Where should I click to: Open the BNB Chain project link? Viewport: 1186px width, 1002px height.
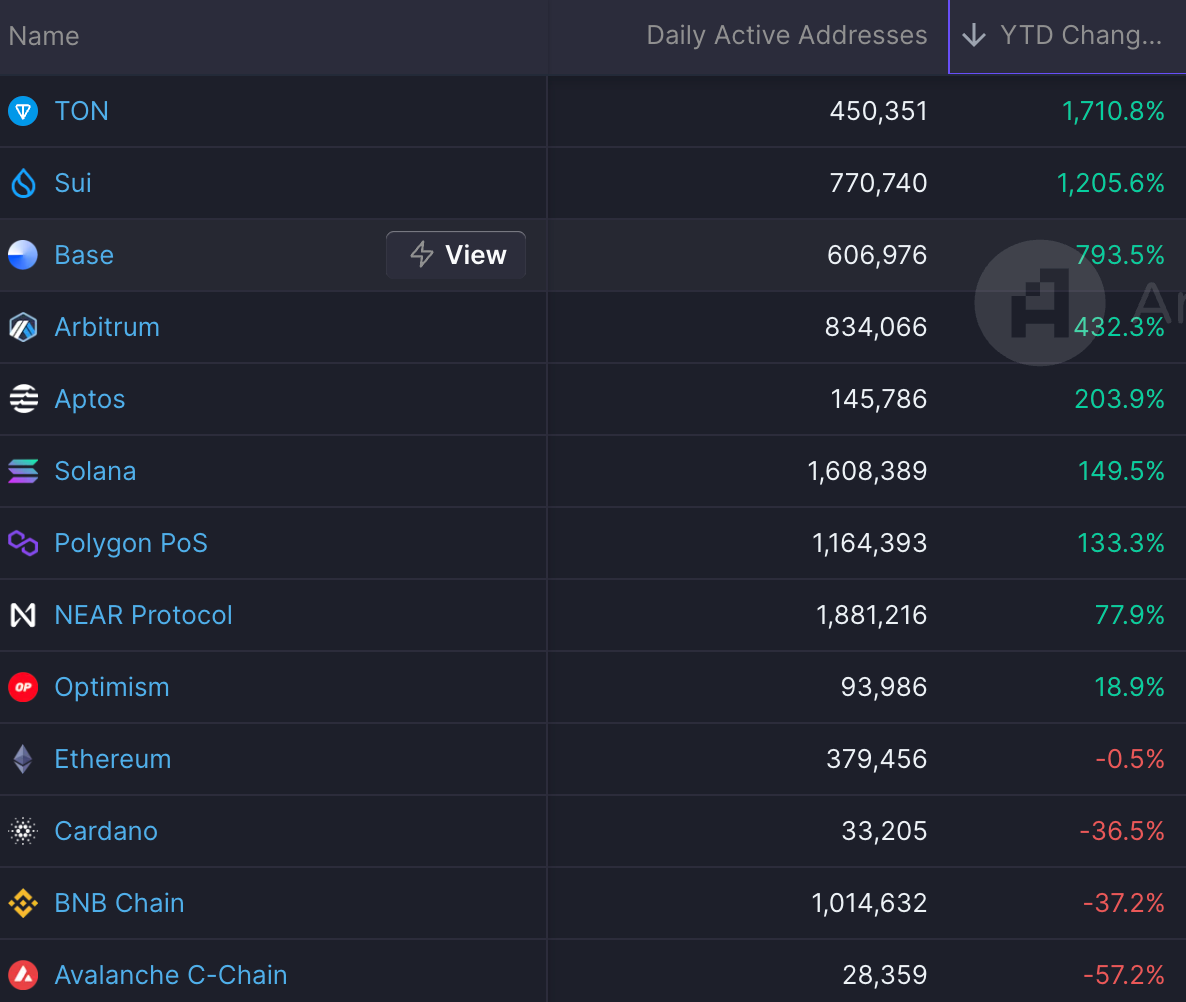click(120, 903)
